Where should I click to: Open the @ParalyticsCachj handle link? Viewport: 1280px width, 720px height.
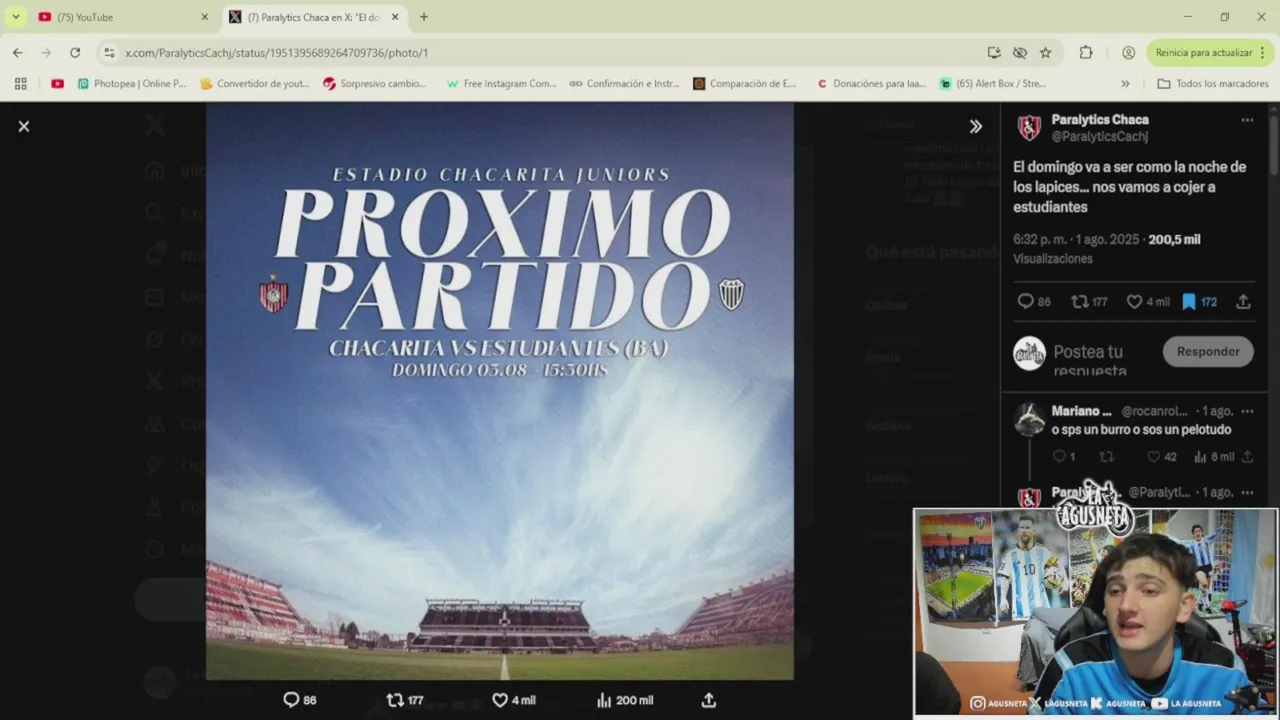click(x=1100, y=136)
